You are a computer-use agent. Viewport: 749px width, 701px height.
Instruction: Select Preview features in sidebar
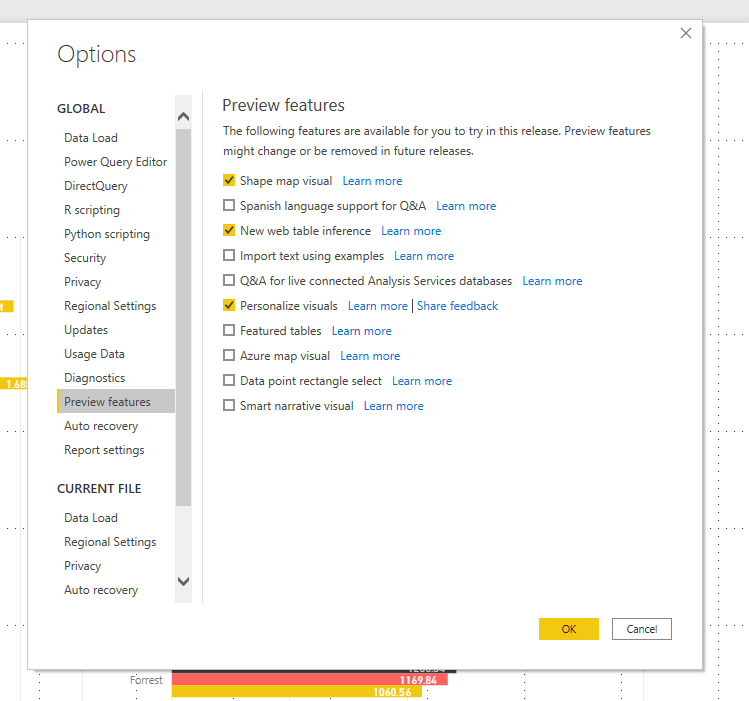tap(116, 402)
